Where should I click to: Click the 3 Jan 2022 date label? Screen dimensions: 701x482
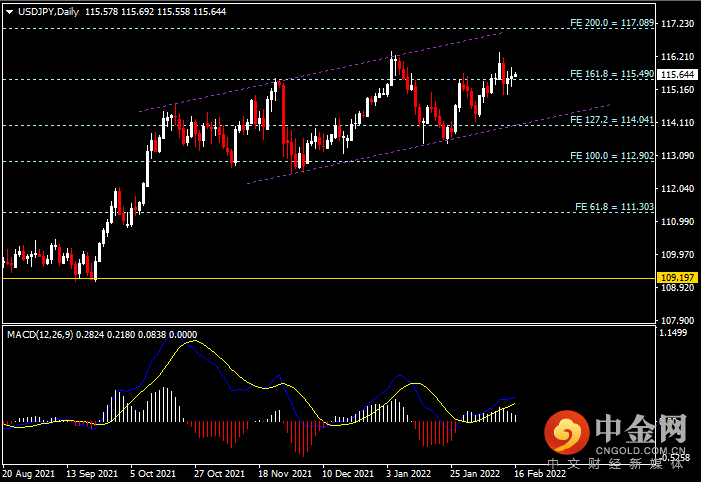click(x=409, y=474)
